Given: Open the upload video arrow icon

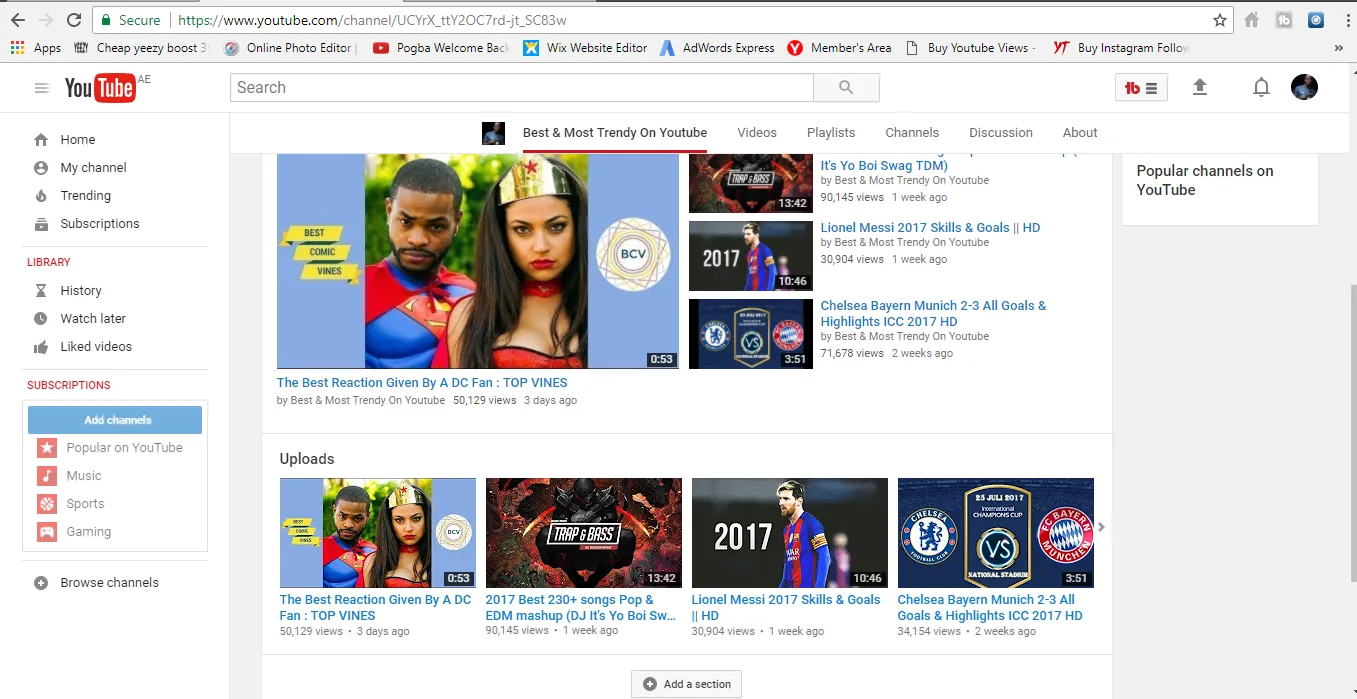Looking at the screenshot, I should [x=1200, y=88].
